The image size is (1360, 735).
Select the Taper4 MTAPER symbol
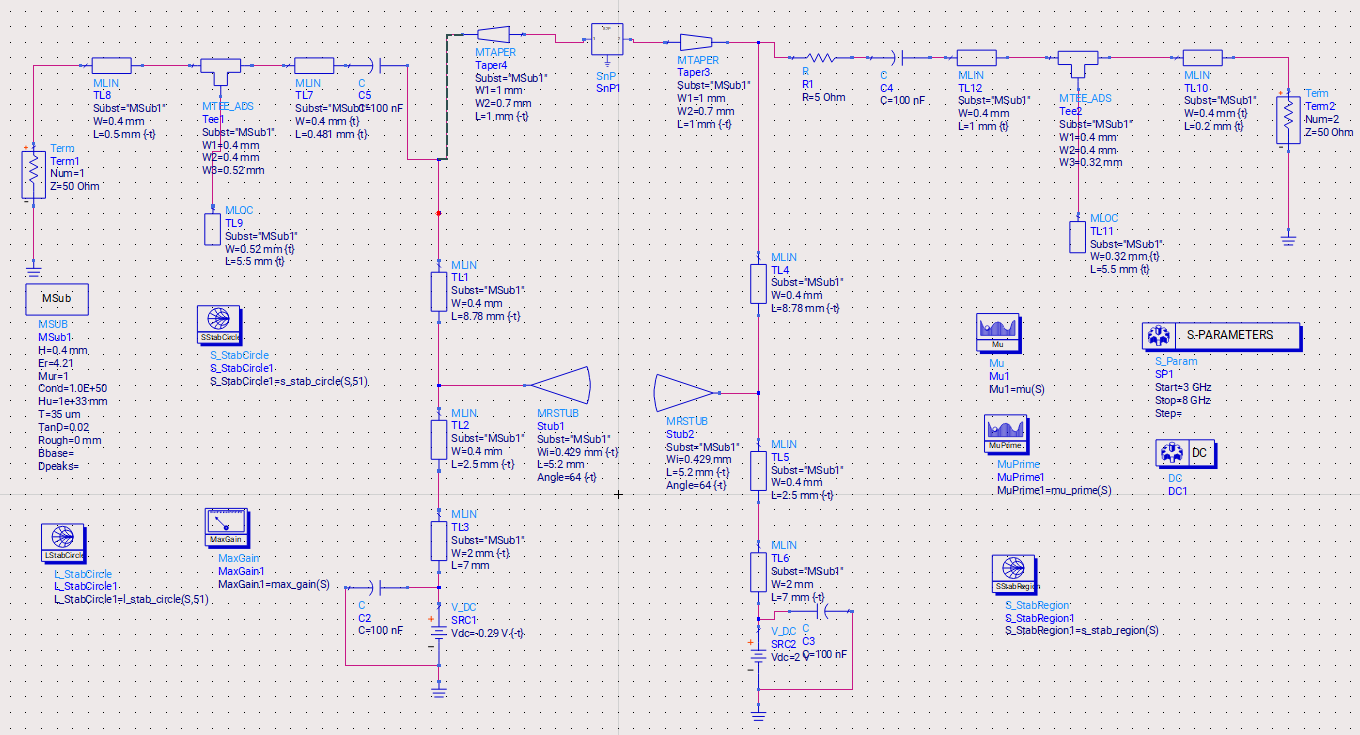tap(495, 35)
